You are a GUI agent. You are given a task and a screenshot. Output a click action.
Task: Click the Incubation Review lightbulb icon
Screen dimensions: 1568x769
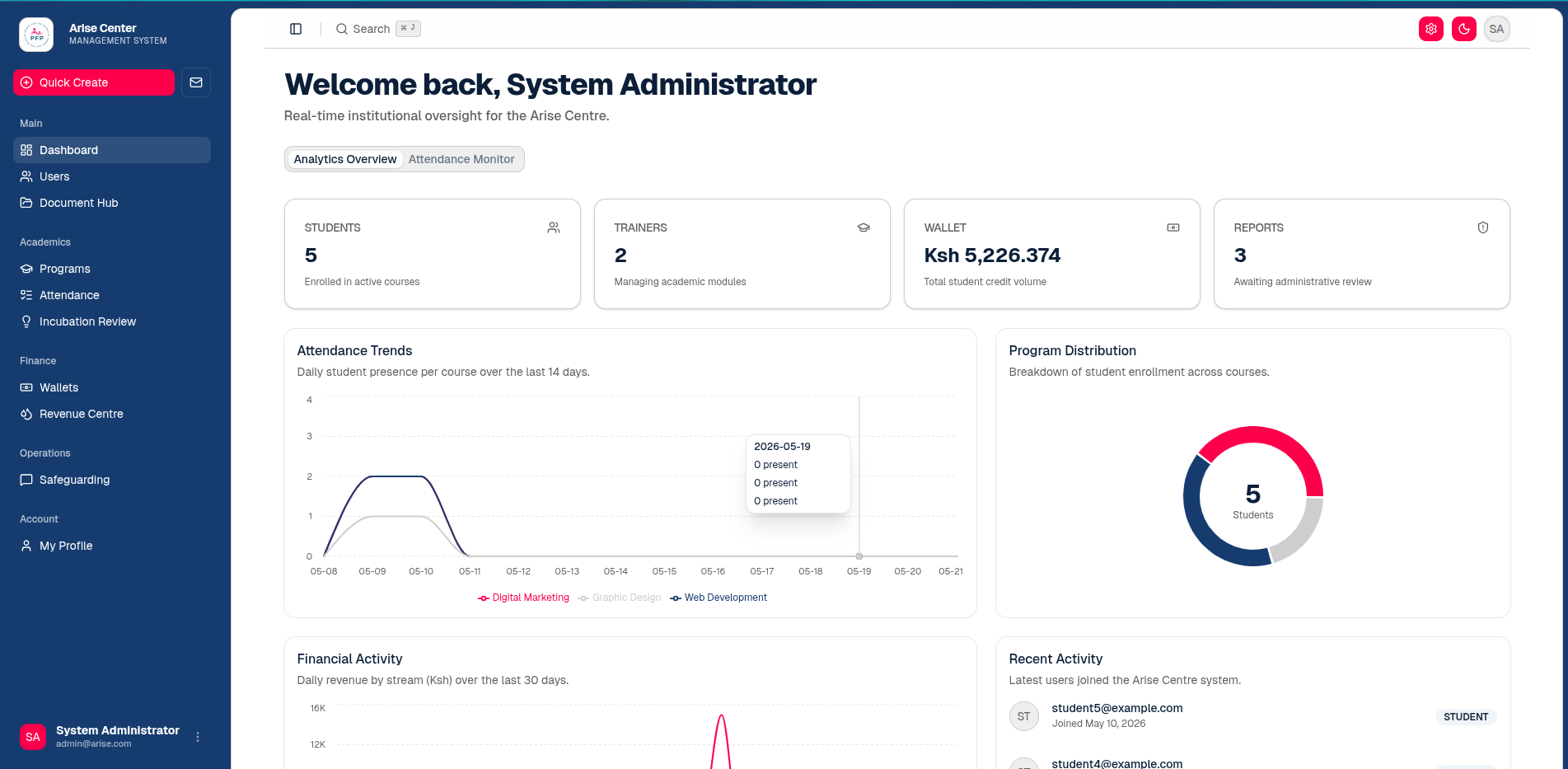coord(26,321)
